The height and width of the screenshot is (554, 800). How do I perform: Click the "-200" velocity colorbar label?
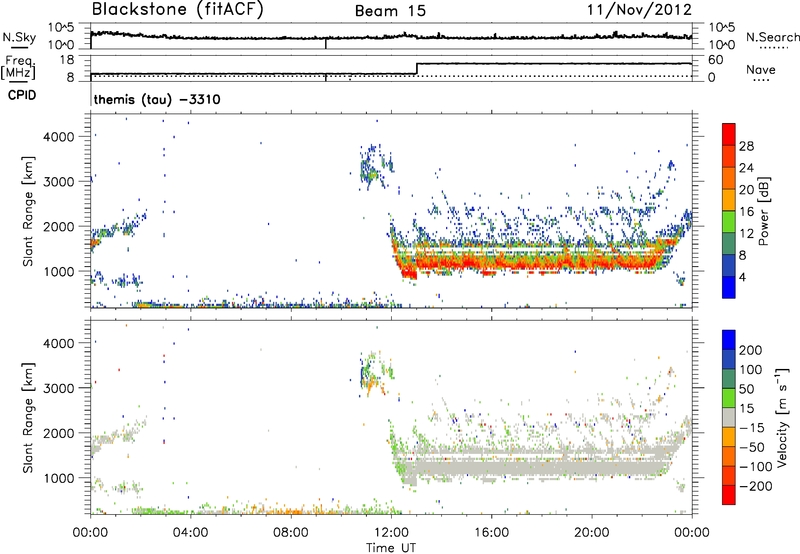[756, 486]
